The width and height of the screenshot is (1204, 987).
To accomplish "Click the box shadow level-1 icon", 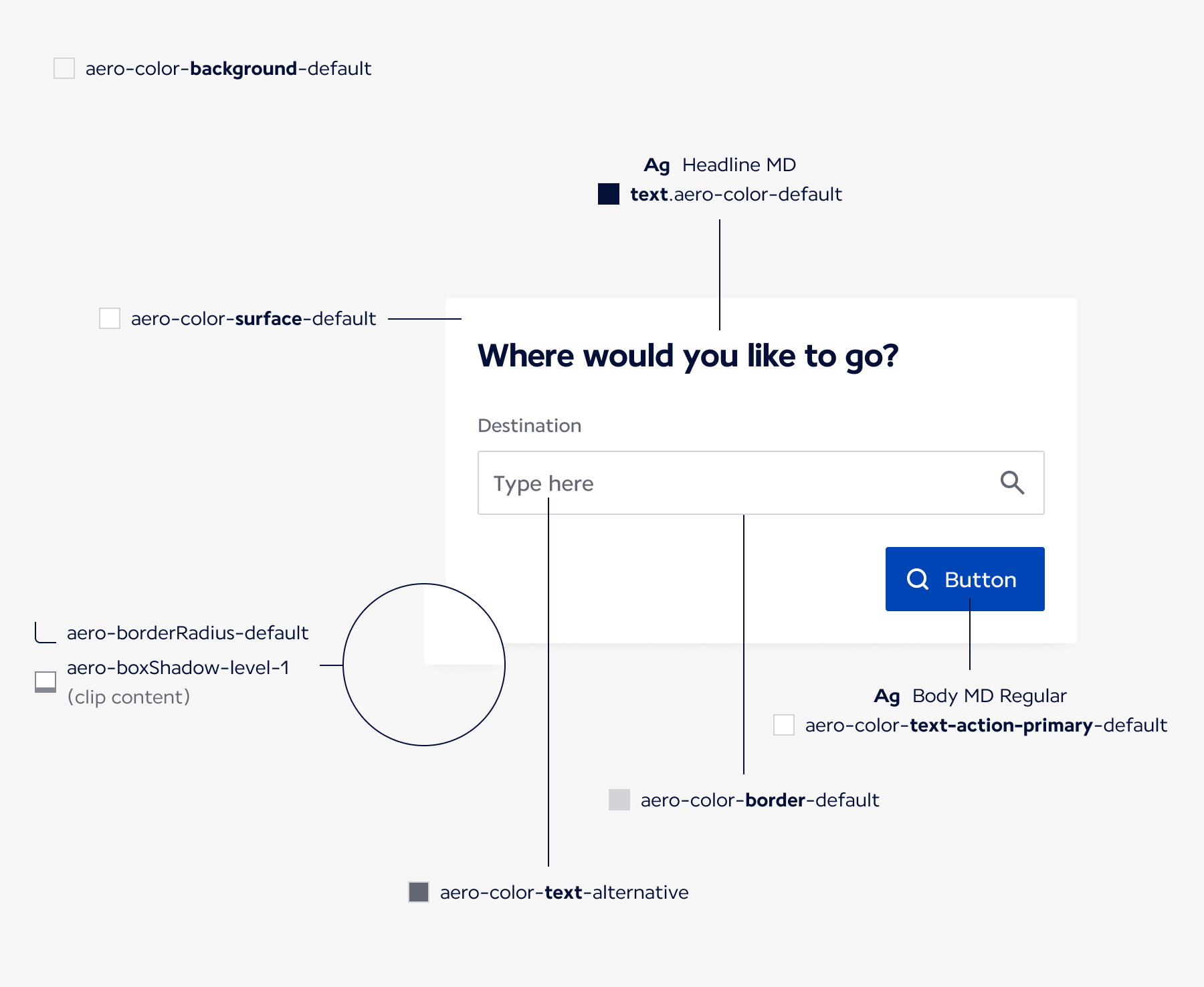I will [x=45, y=682].
